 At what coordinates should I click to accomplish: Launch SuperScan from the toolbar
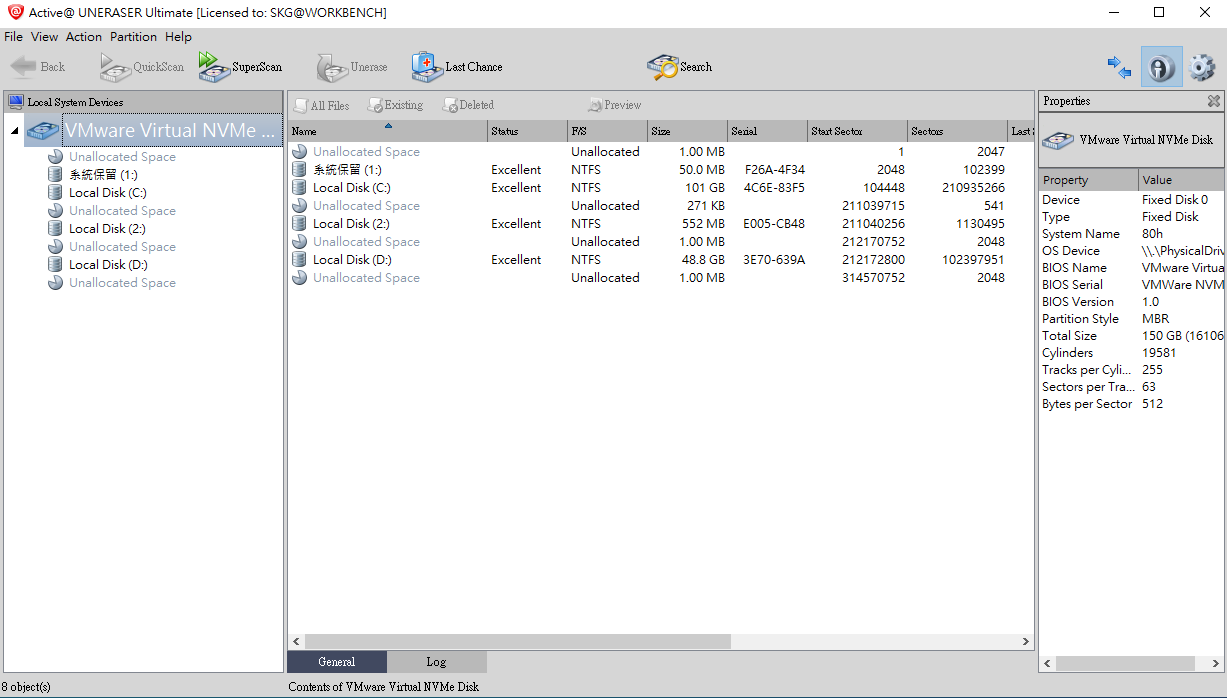(x=240, y=67)
